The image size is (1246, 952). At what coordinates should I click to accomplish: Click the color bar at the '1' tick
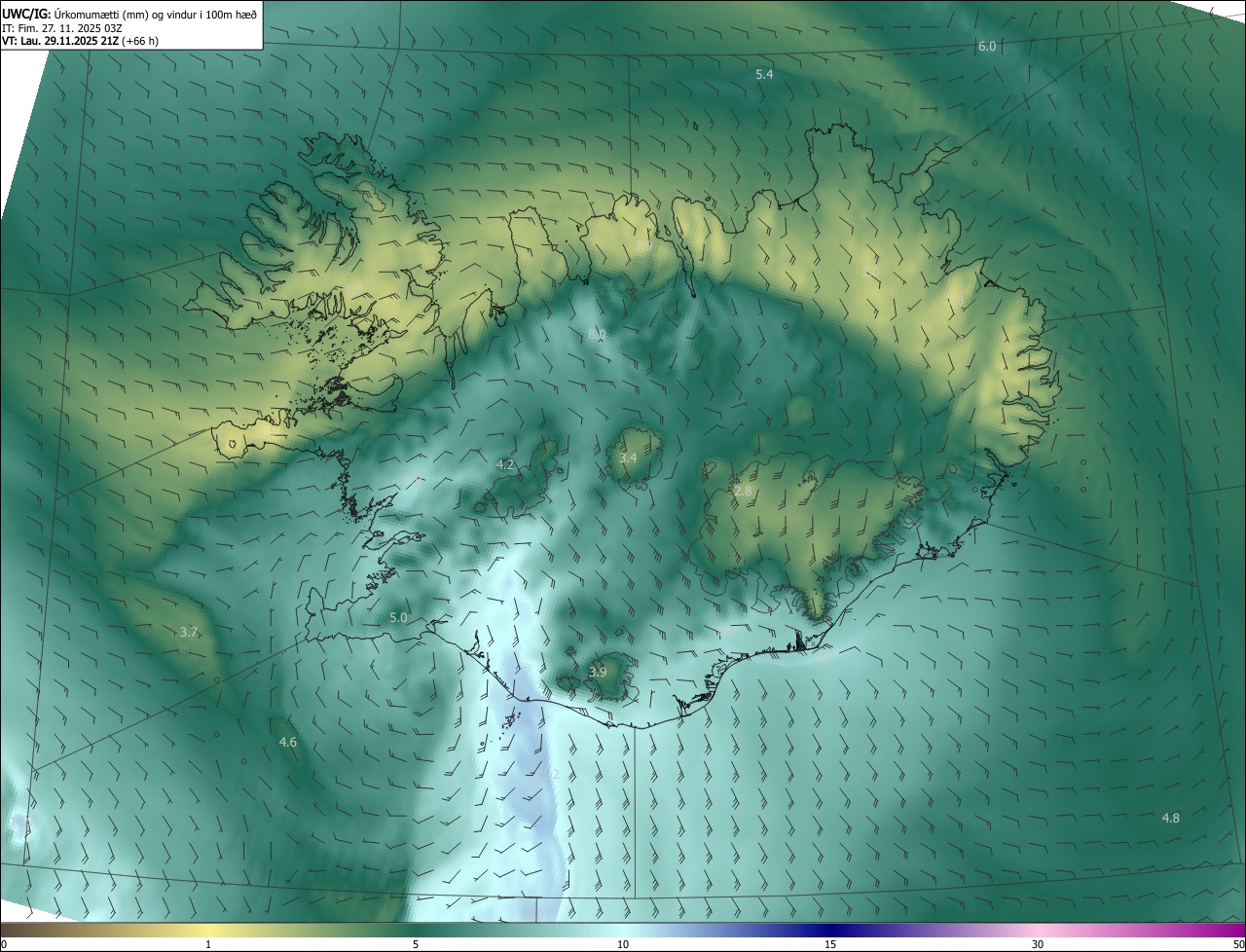pos(208,930)
